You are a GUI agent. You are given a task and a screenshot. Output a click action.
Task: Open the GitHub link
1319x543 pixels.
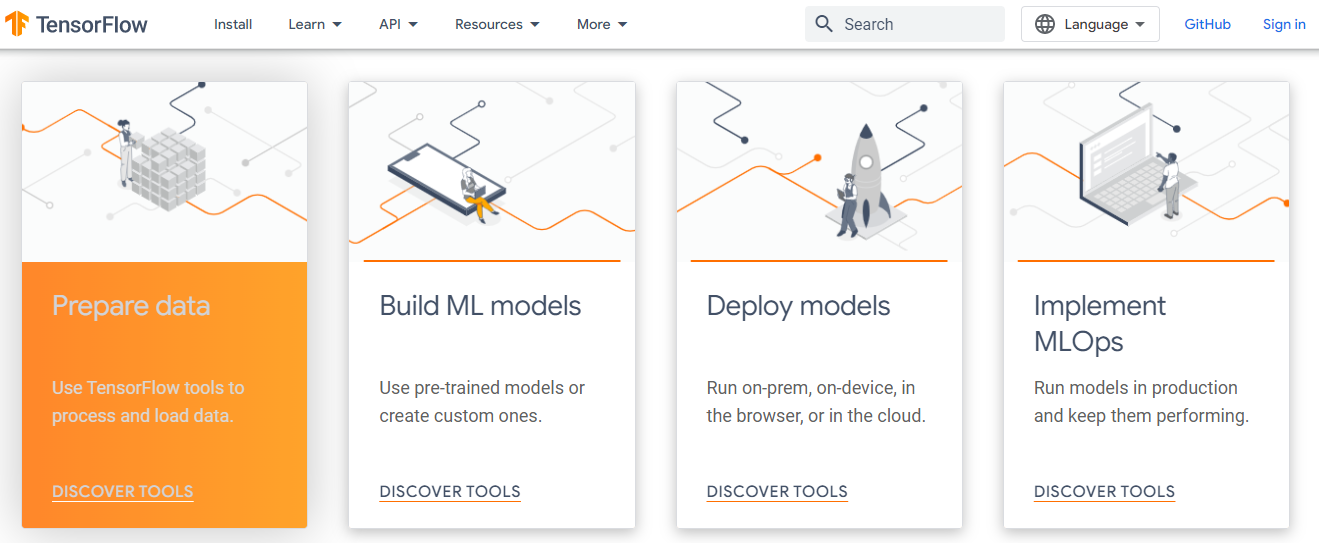tap(1207, 24)
